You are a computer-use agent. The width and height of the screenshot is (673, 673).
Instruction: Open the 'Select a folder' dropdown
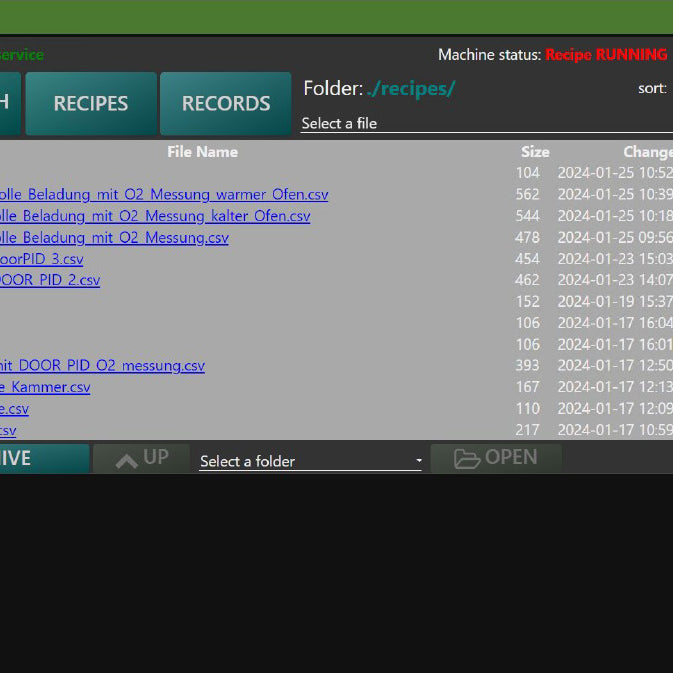point(310,461)
